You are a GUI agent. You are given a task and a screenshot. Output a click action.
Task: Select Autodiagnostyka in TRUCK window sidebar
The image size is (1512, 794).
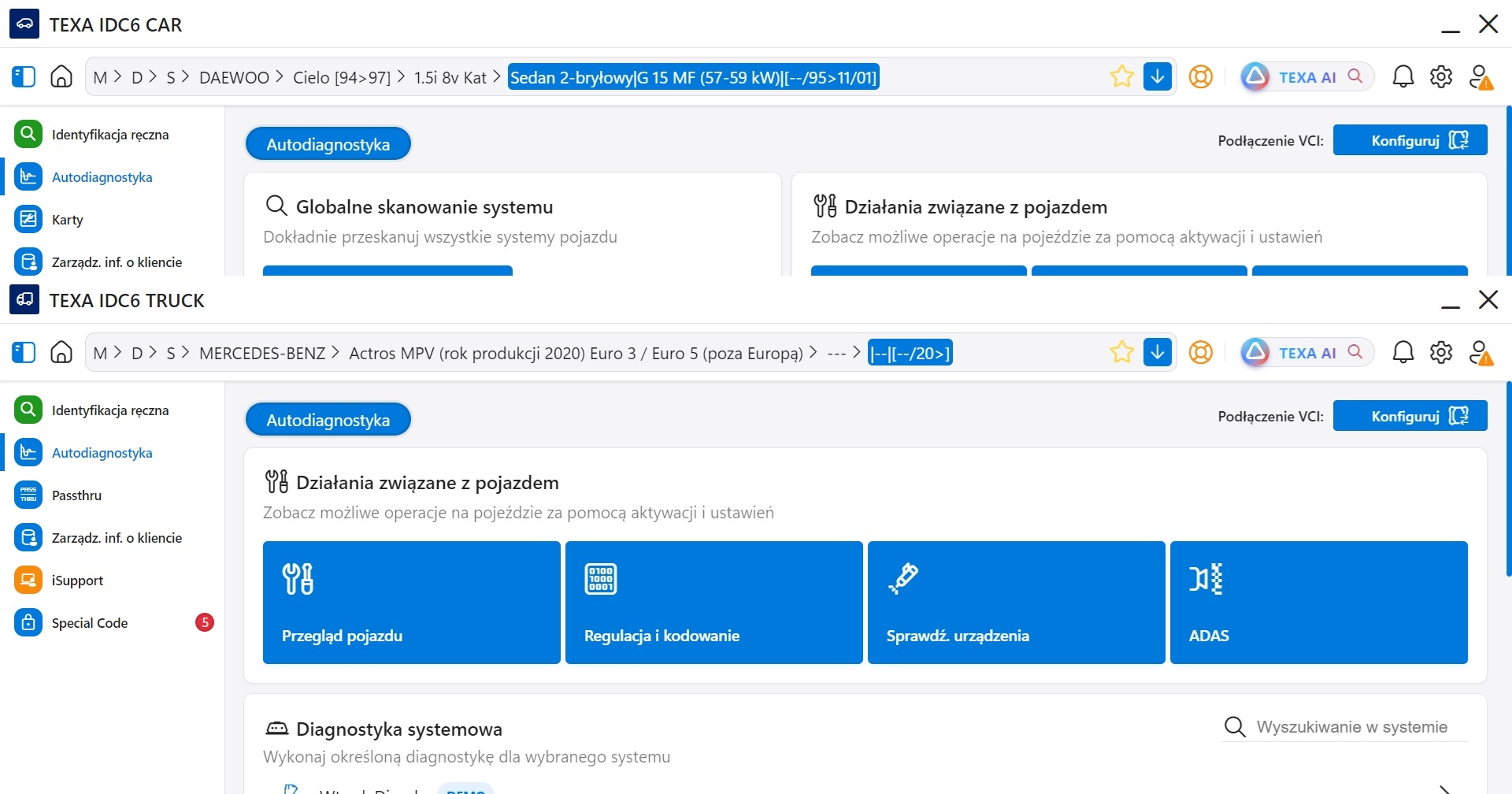pos(110,453)
